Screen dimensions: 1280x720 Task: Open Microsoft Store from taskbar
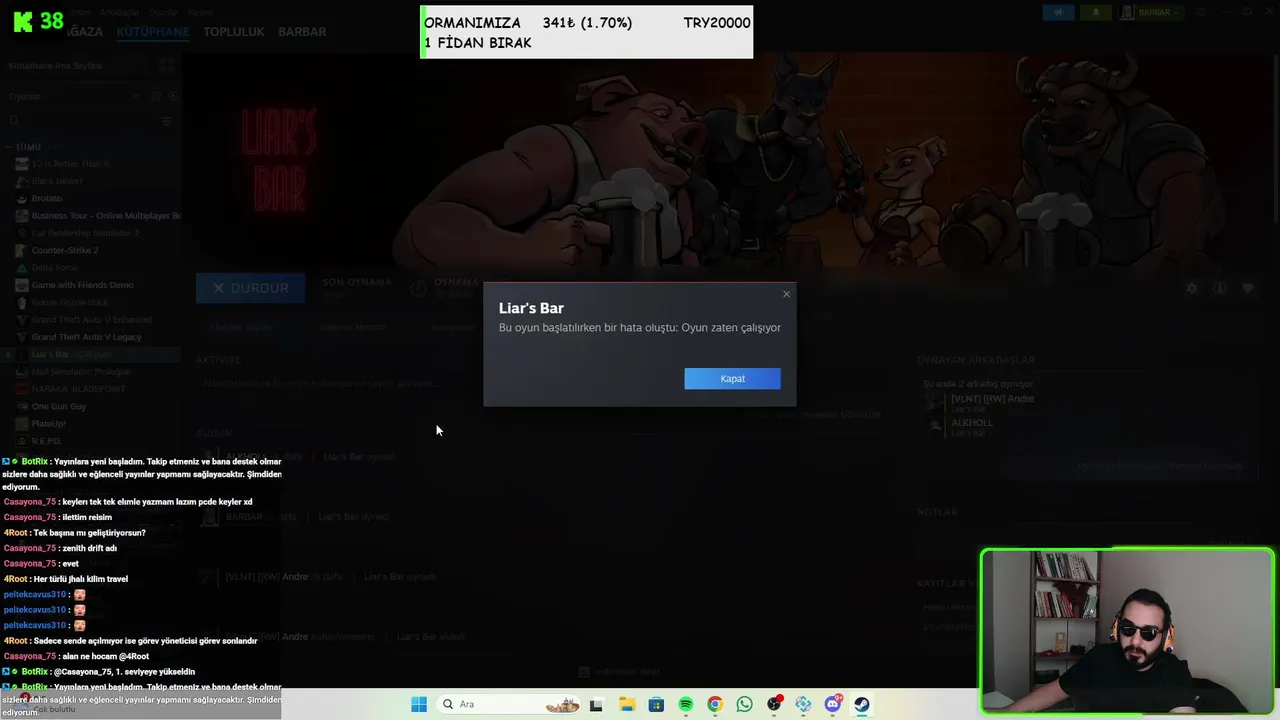coord(656,704)
